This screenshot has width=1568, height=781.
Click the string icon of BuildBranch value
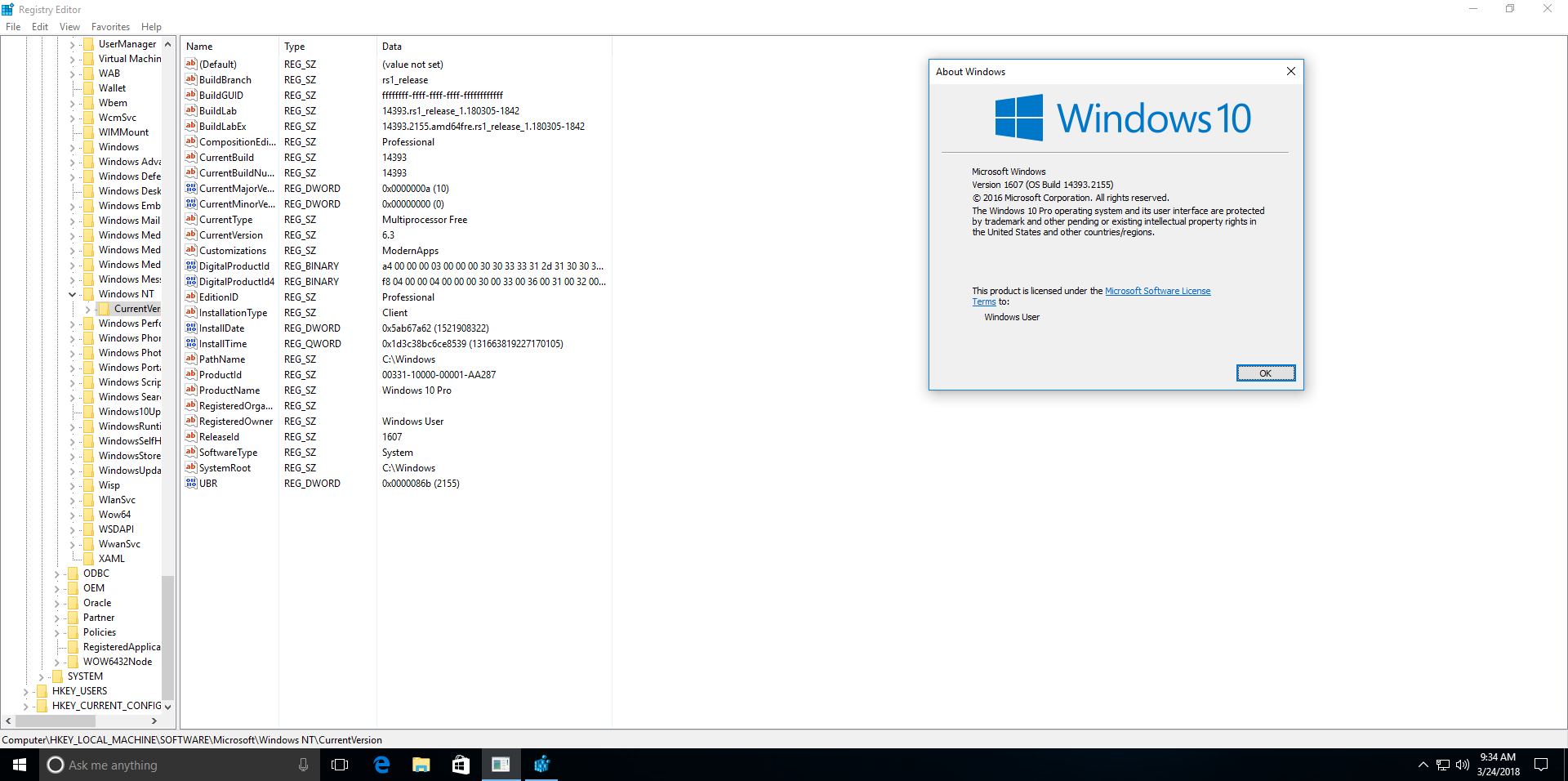(x=191, y=79)
